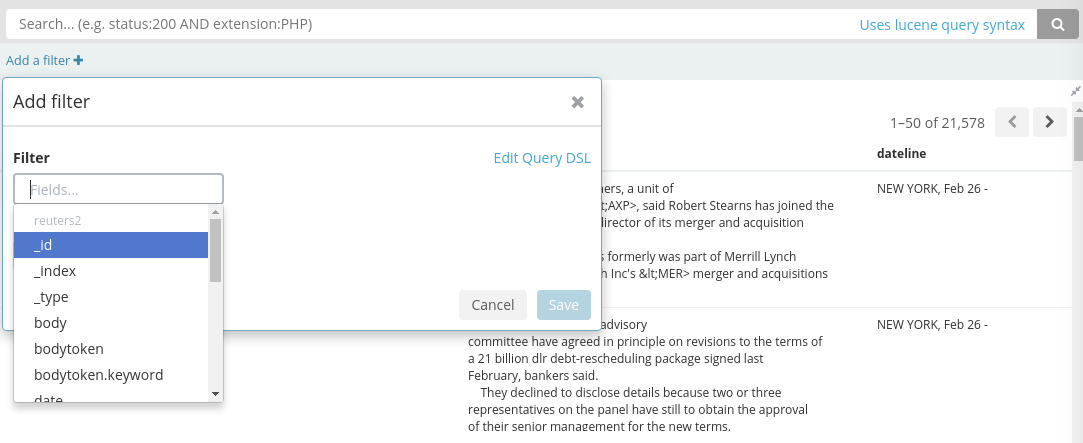Viewport: 1083px width, 443px height.
Task: Go to next page of results
Action: pos(1050,122)
